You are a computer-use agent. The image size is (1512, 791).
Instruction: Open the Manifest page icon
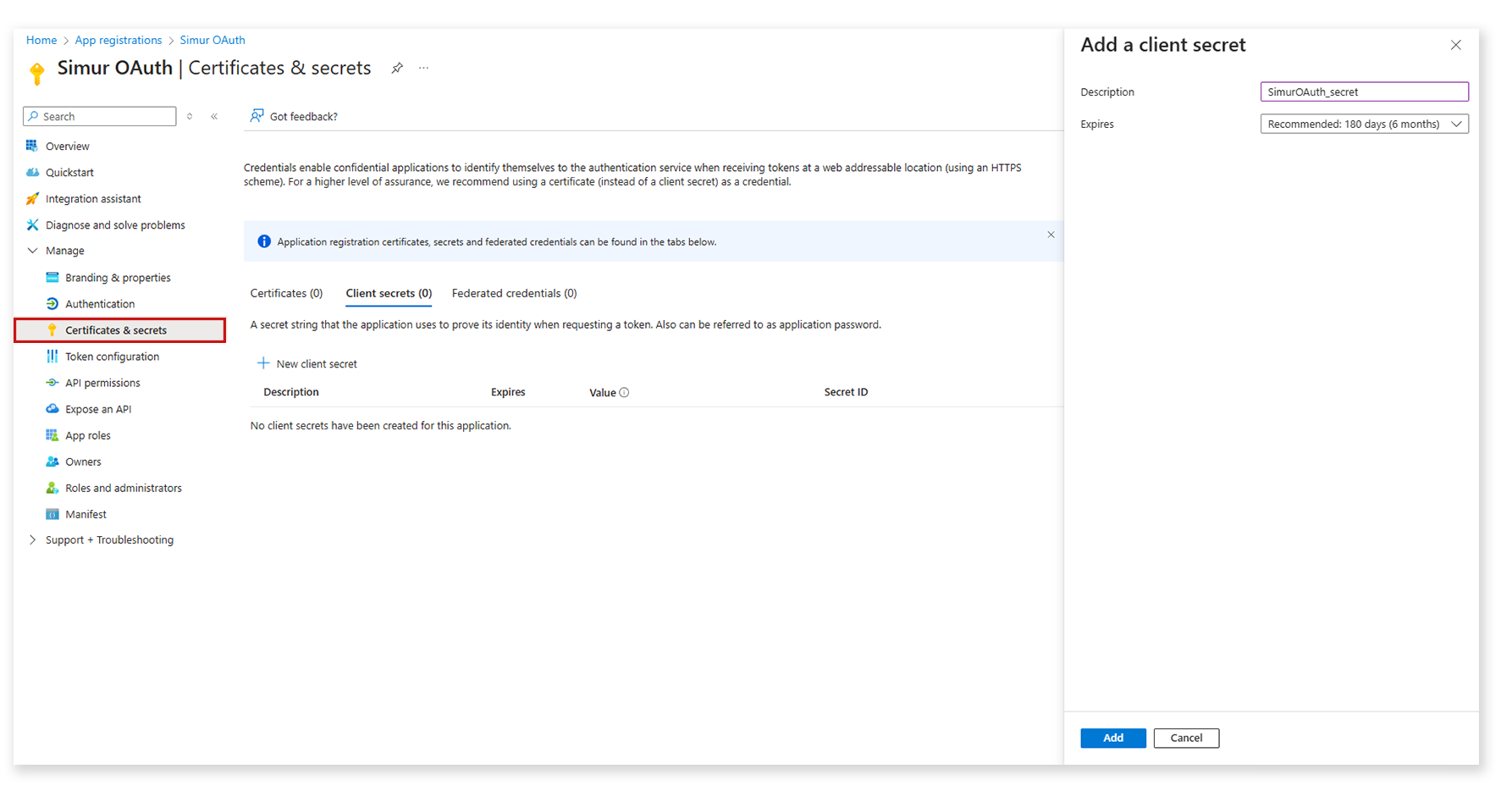pos(52,513)
